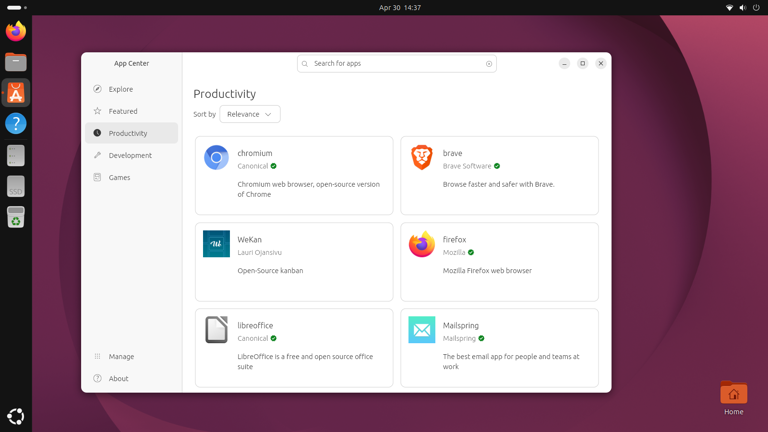Screen dimensions: 768x432
Task: Launch Firefox from the Ubuntu dock
Action: tap(16, 31)
